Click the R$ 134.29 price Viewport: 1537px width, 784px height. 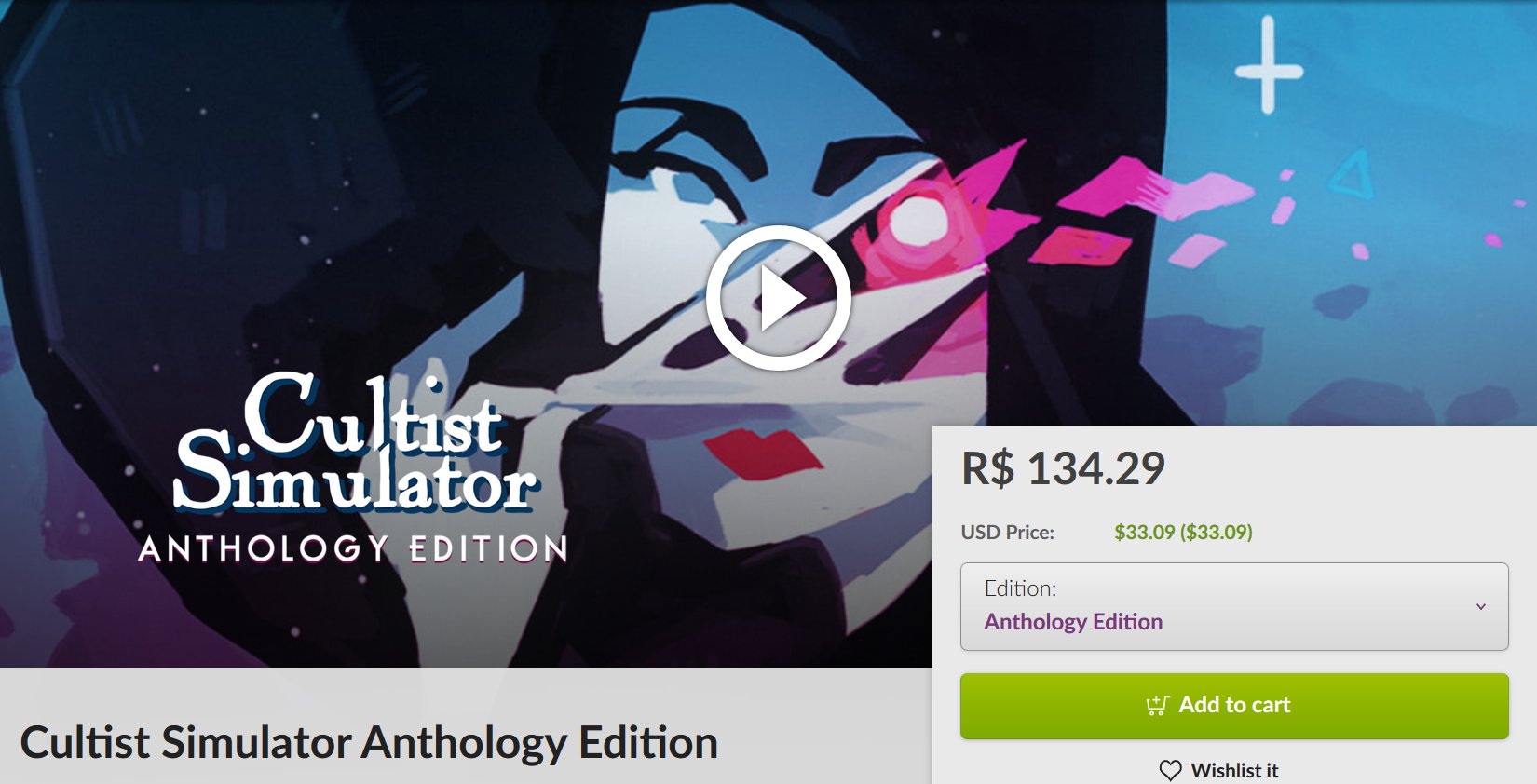point(1063,468)
